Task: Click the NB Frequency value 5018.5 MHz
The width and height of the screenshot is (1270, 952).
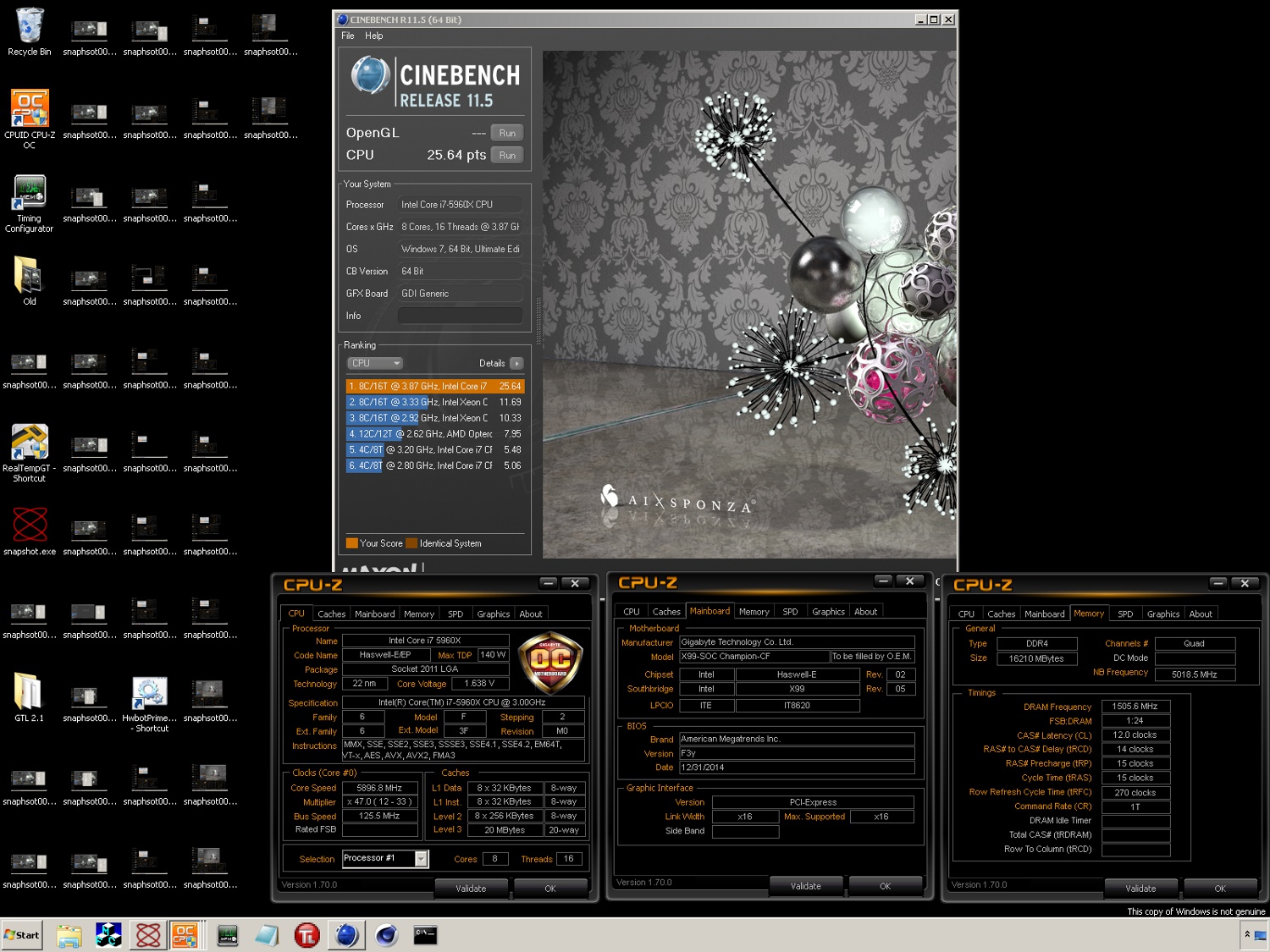Action: coord(1194,674)
